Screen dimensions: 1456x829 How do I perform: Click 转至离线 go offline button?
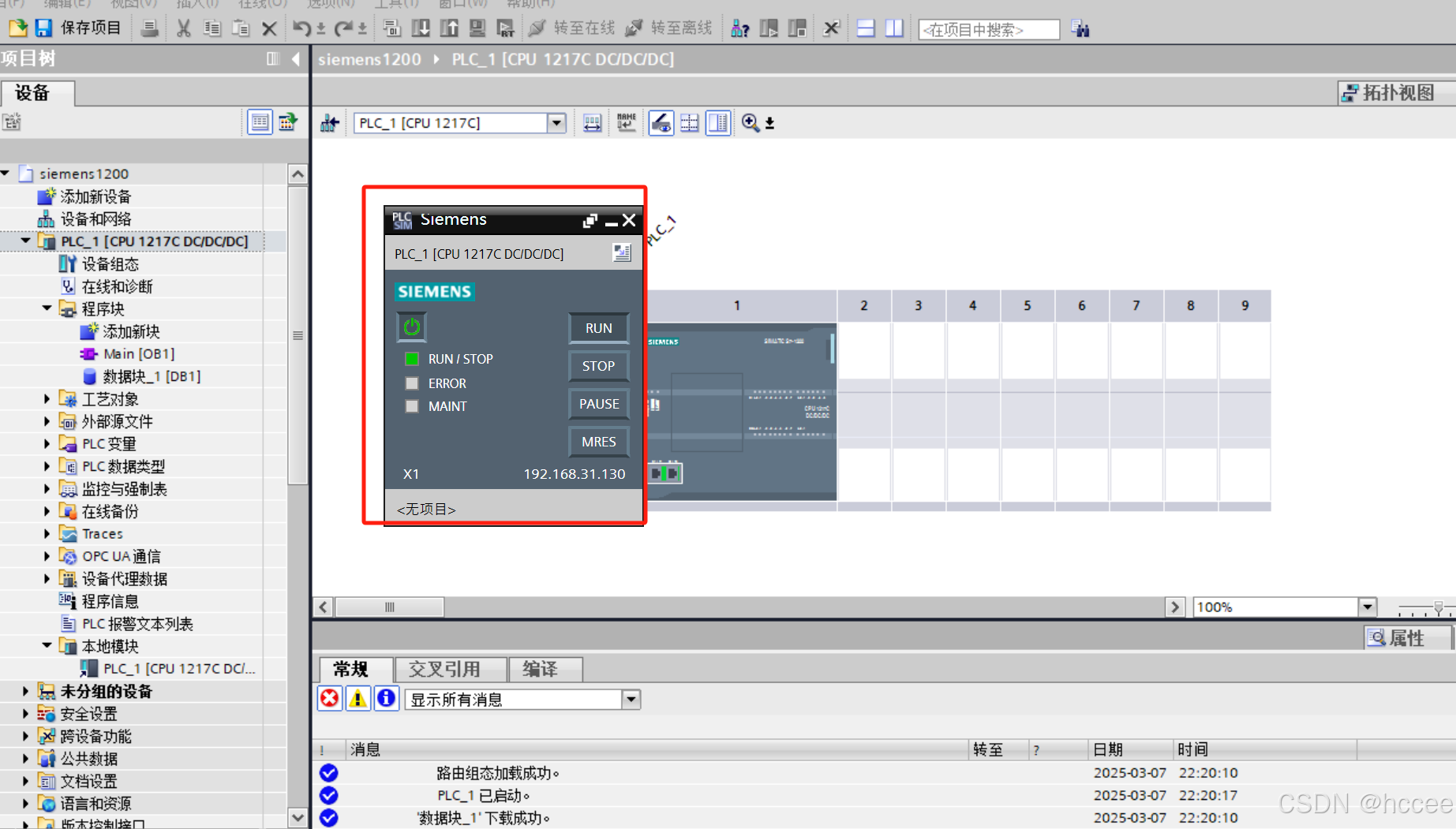669,28
